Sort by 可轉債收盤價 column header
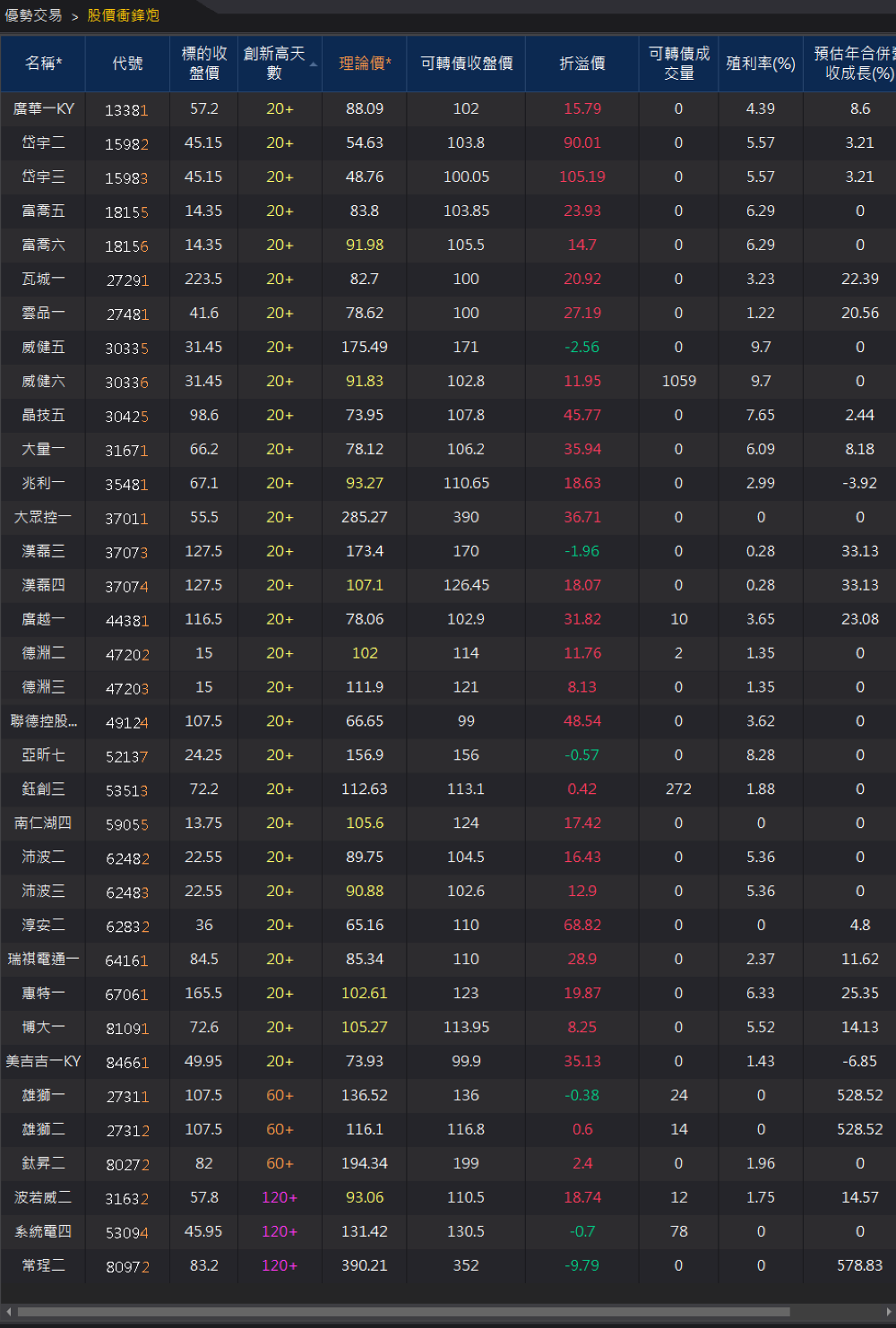The width and height of the screenshot is (896, 1328). [x=466, y=63]
